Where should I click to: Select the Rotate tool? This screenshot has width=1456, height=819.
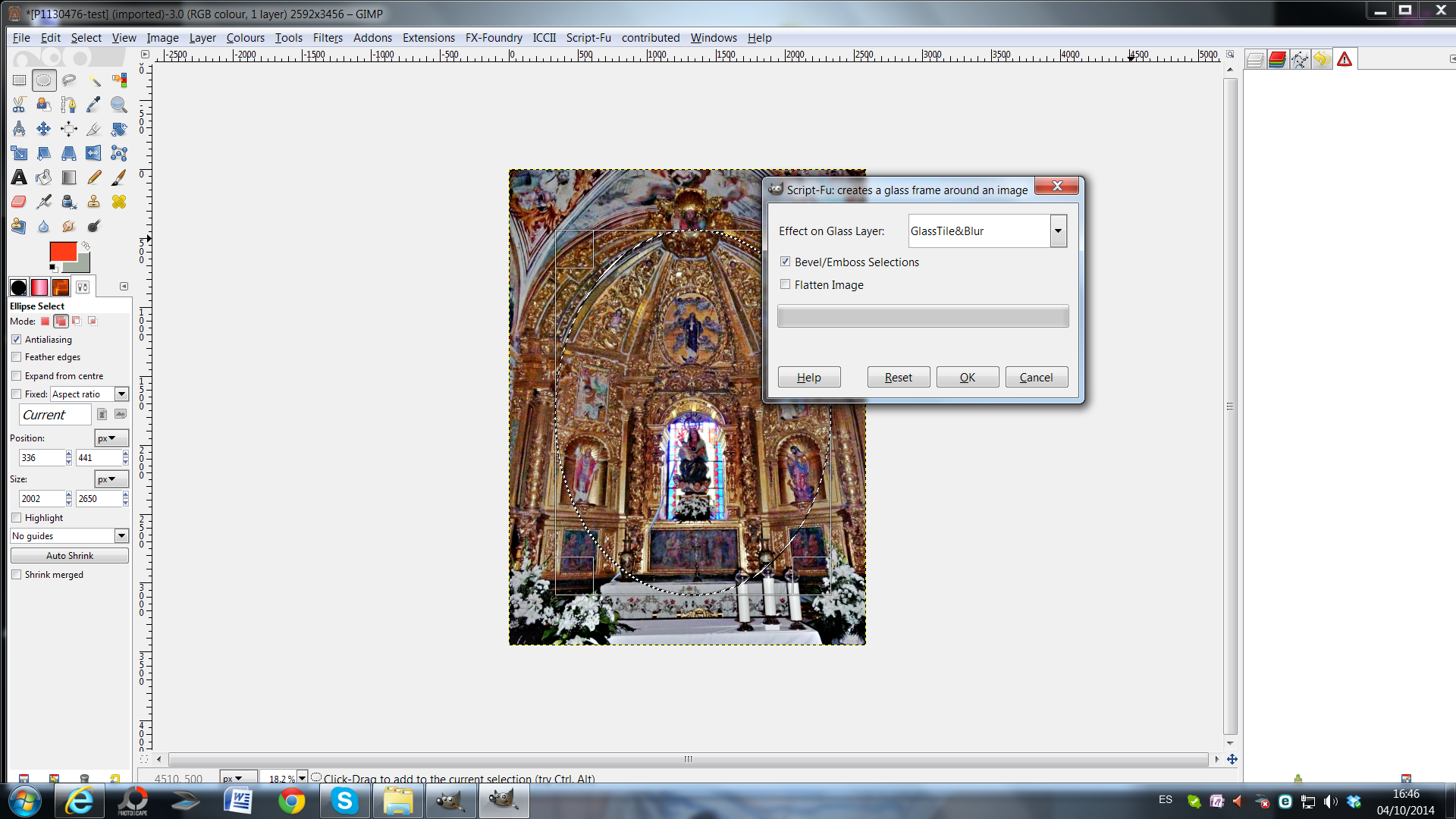tap(119, 129)
